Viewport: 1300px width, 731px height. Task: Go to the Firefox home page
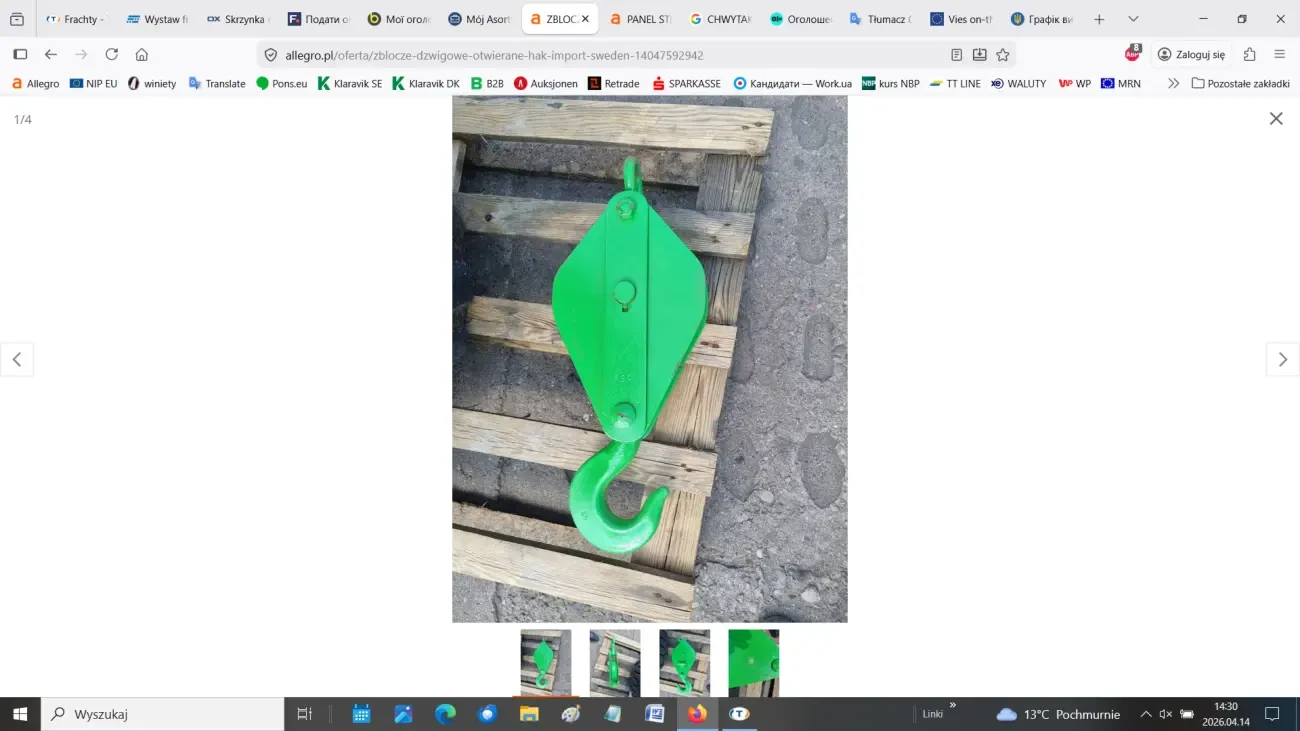pyautogui.click(x=142, y=55)
